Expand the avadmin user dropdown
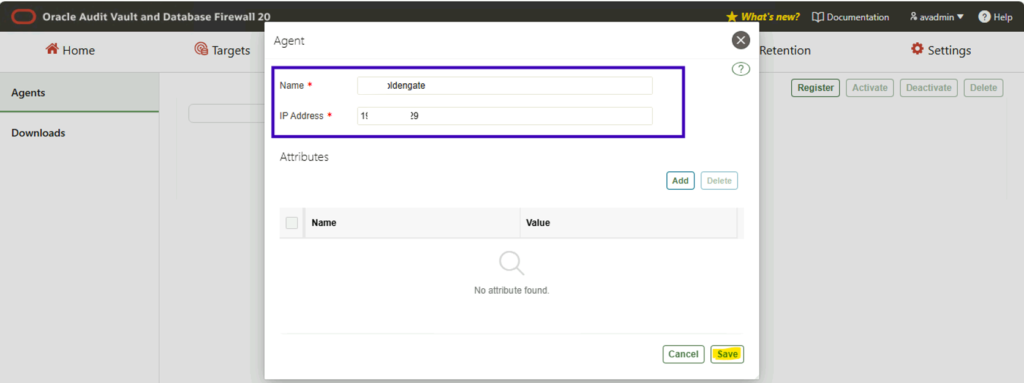The height and width of the screenshot is (383, 1024). click(x=936, y=17)
